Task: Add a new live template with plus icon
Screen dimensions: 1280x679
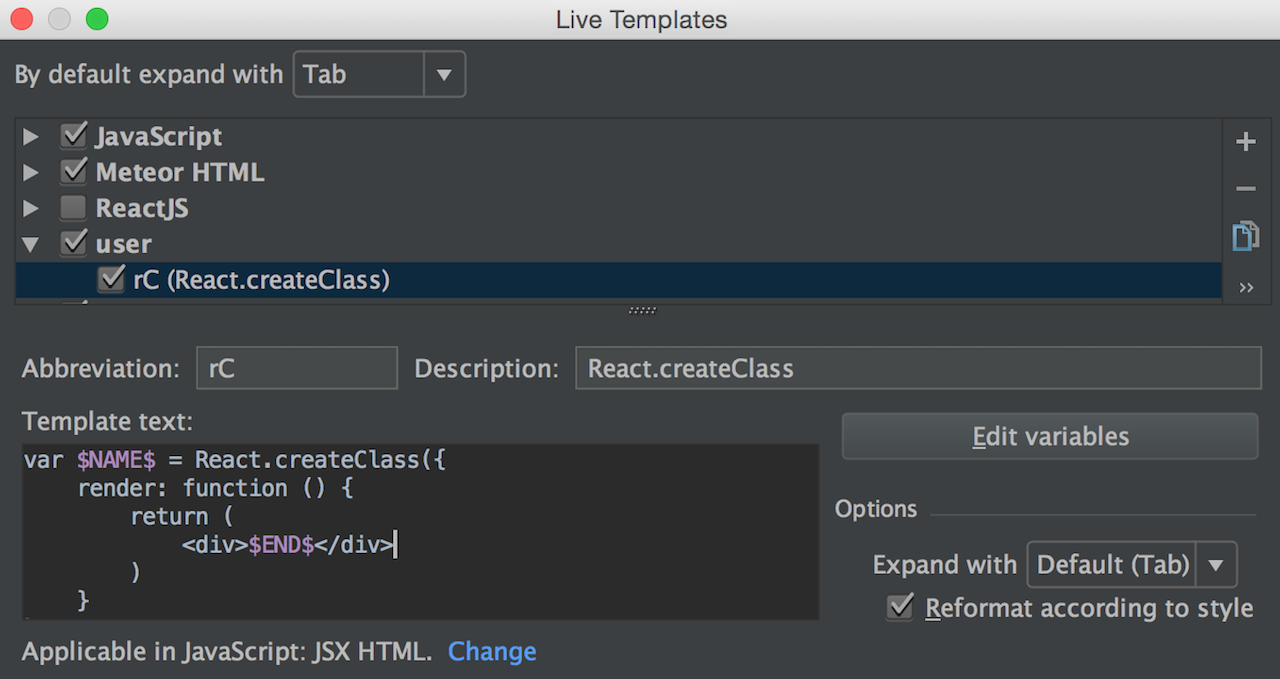Action: coord(1245,142)
